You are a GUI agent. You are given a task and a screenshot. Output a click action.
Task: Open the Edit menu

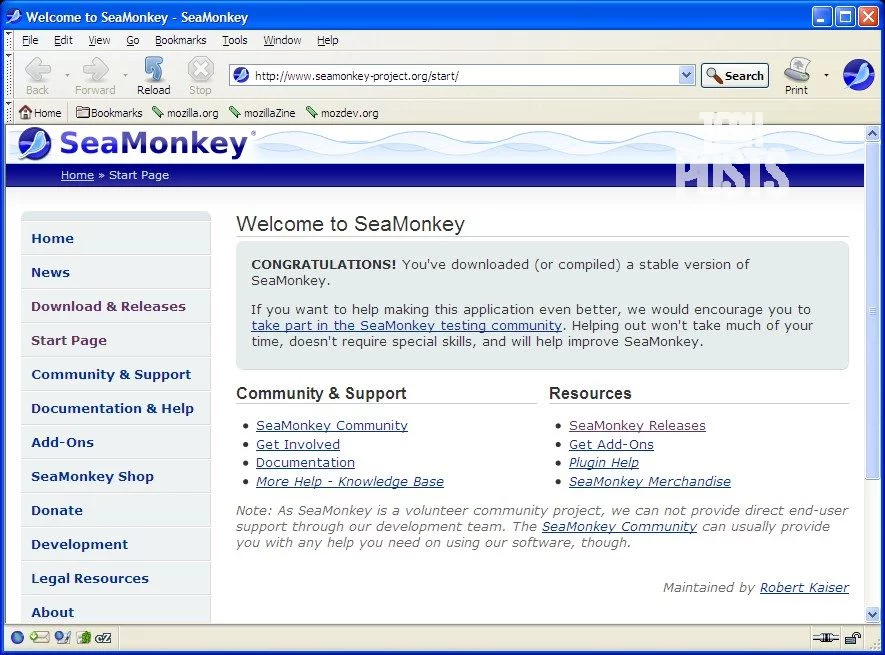(x=63, y=40)
